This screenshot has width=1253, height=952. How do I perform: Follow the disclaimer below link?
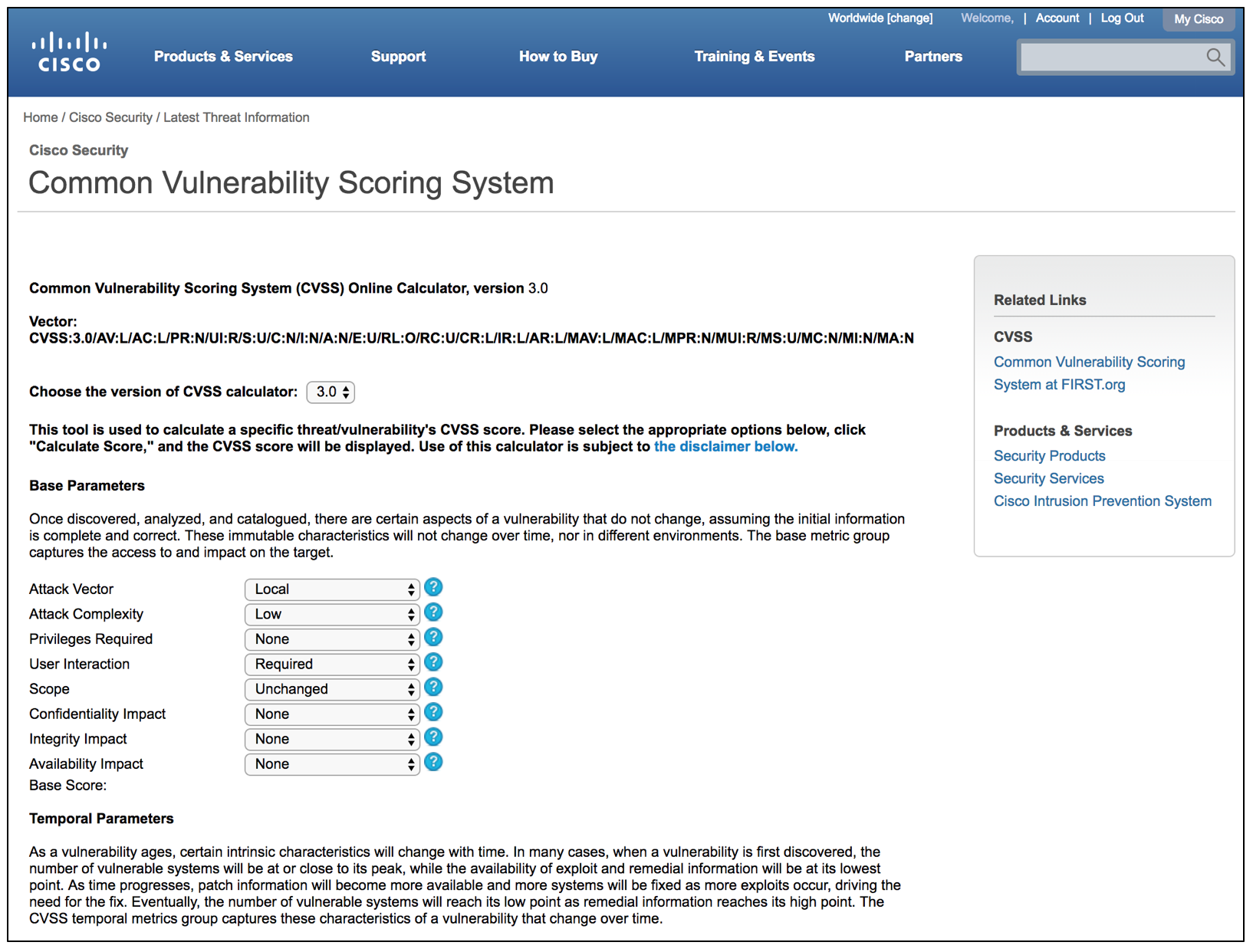(x=725, y=446)
